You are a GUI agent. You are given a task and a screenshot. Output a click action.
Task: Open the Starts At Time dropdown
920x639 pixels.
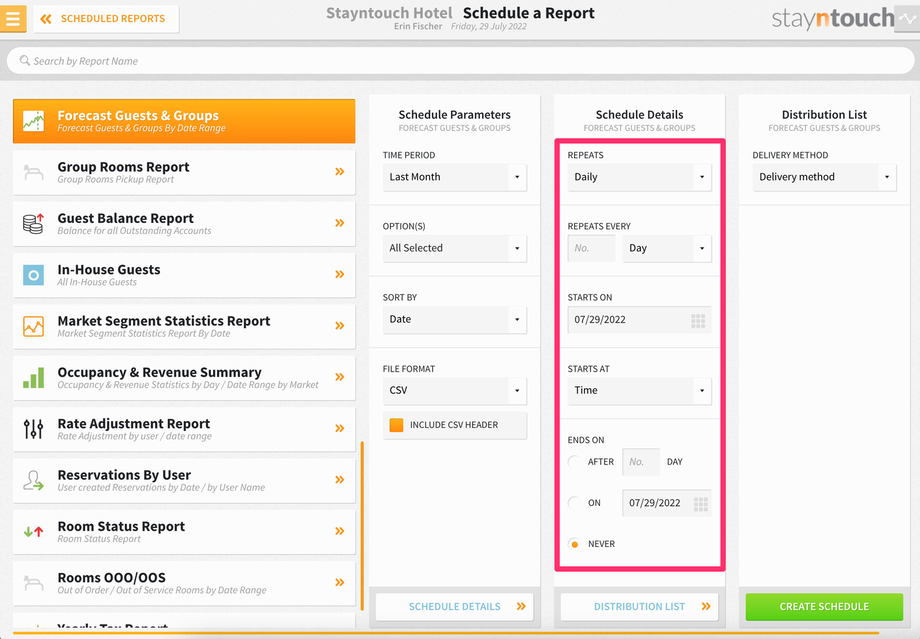coord(640,391)
